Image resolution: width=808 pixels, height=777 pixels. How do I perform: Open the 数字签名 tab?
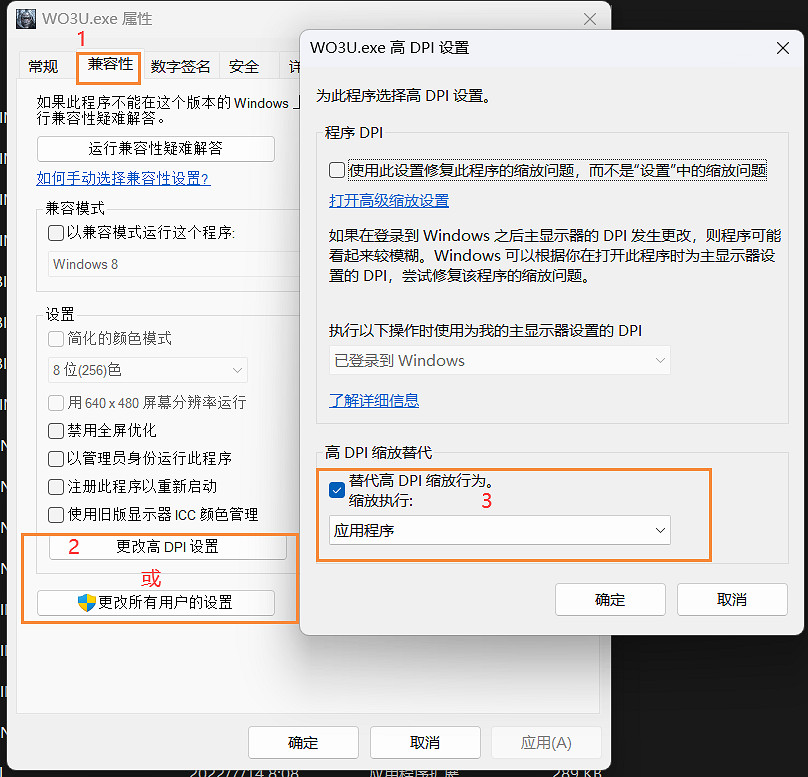click(x=180, y=66)
